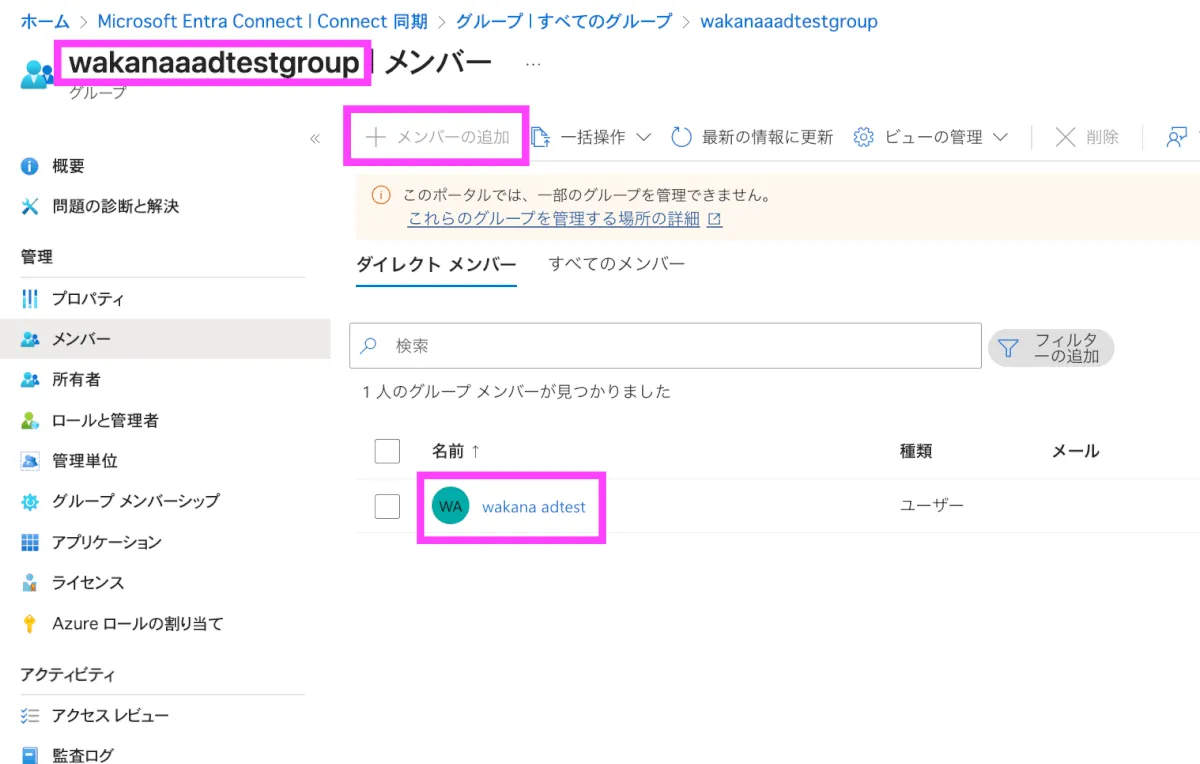
Task: Go to グループ | すべてのグループ breadcrumb
Action: point(564,21)
